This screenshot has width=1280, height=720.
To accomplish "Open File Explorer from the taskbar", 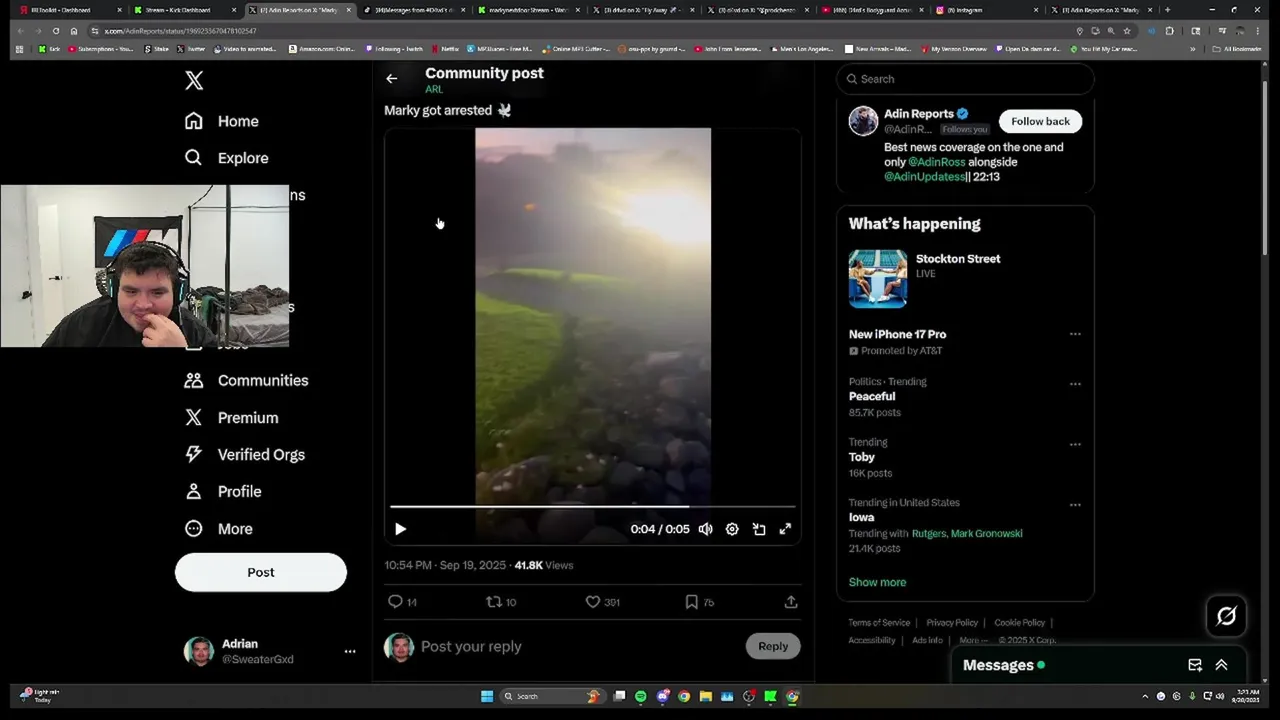I will (x=706, y=696).
